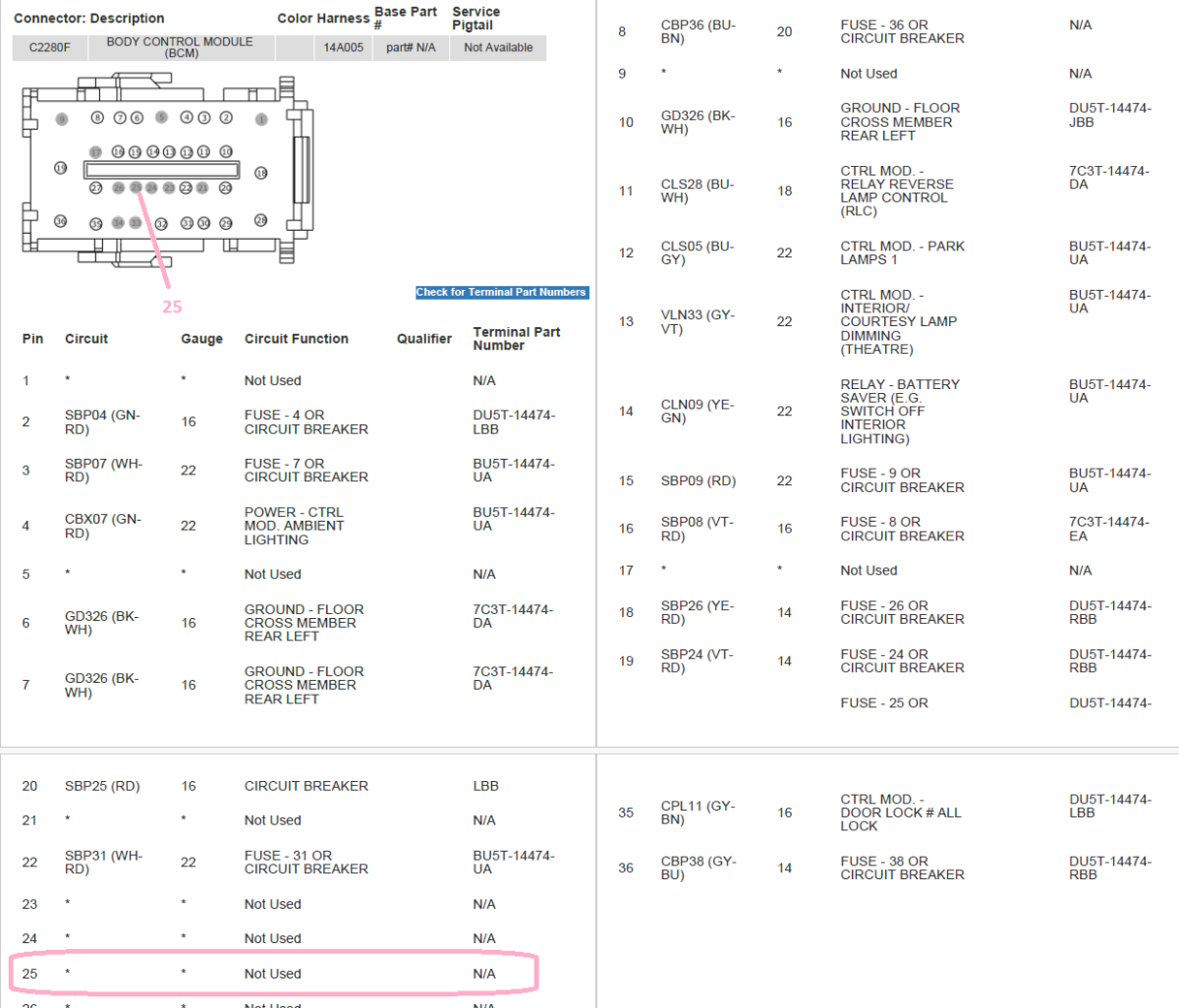
Task: Click pin 32 on the connector drawing
Action: [161, 223]
